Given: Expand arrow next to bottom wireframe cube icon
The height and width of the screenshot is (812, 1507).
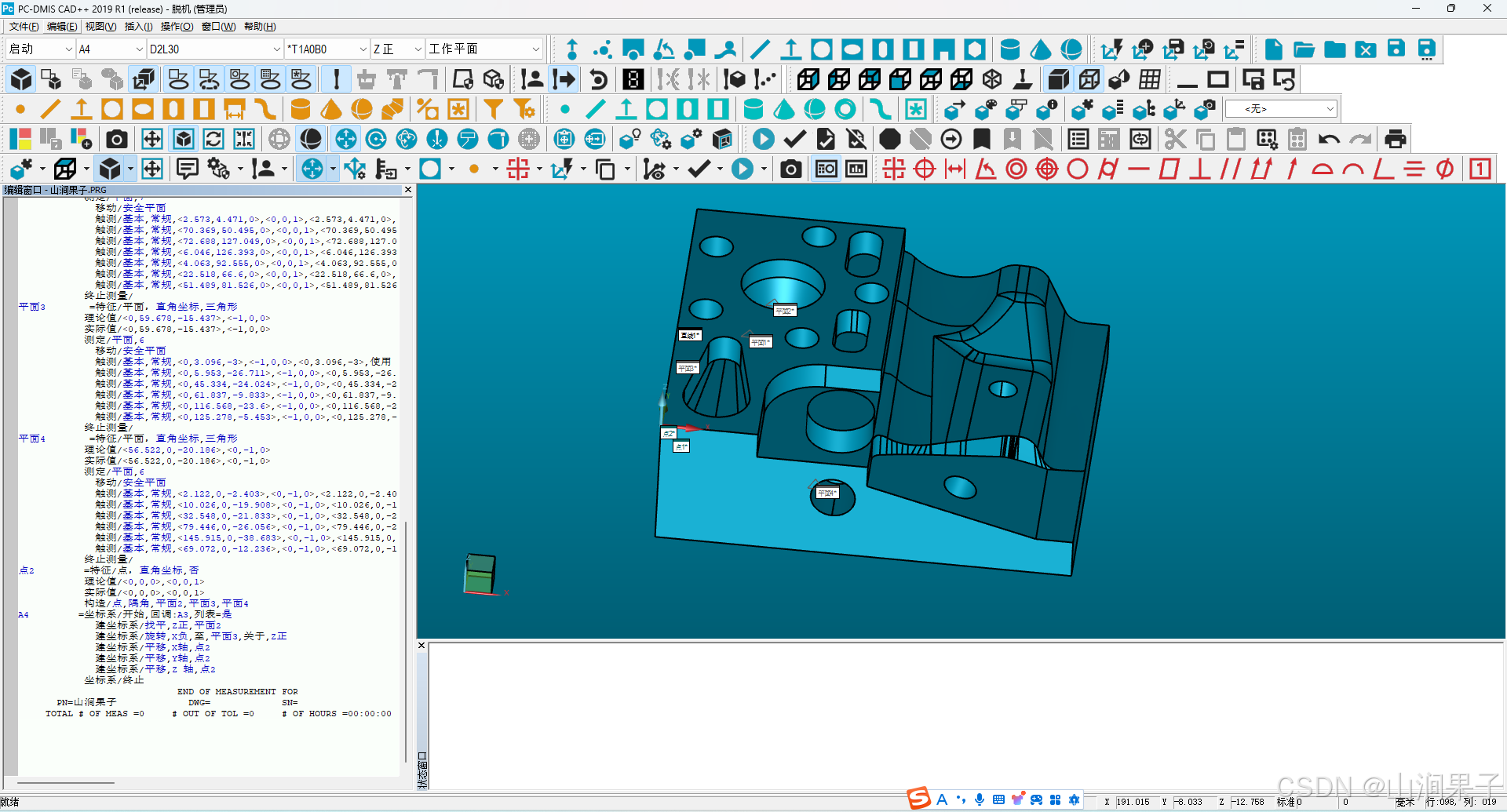Looking at the screenshot, I should (x=86, y=169).
